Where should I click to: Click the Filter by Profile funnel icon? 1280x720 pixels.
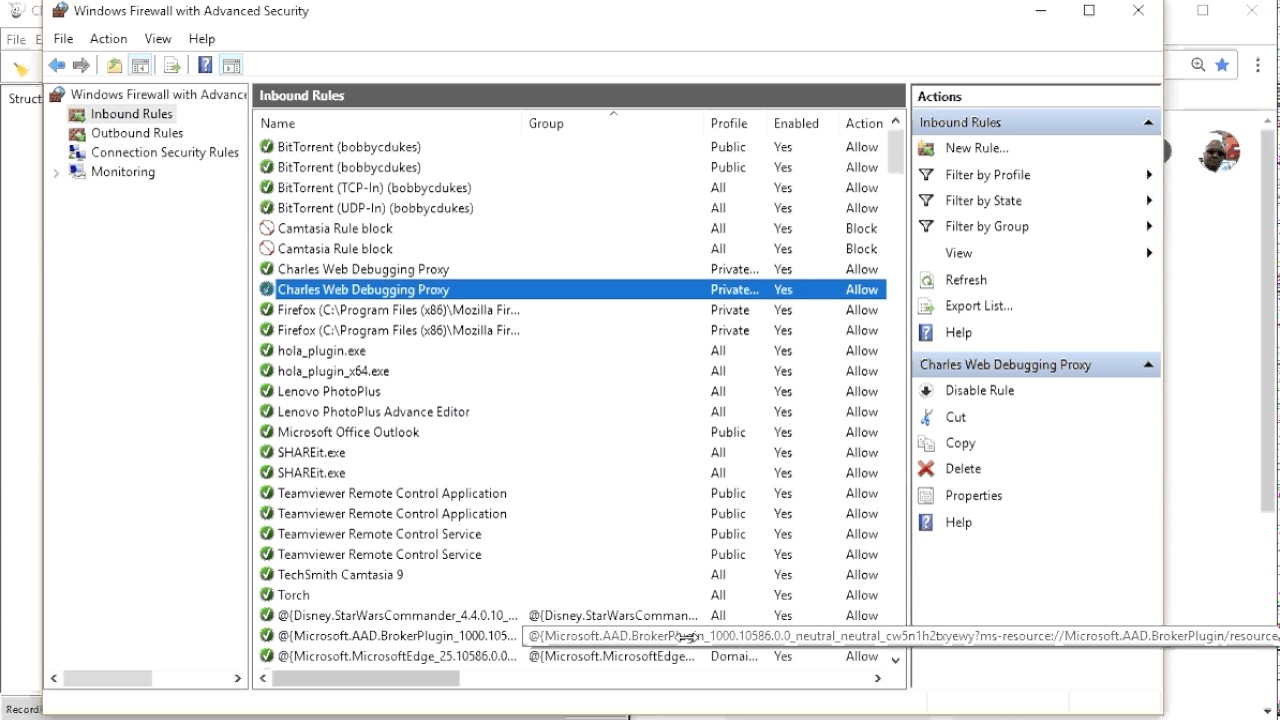point(926,175)
